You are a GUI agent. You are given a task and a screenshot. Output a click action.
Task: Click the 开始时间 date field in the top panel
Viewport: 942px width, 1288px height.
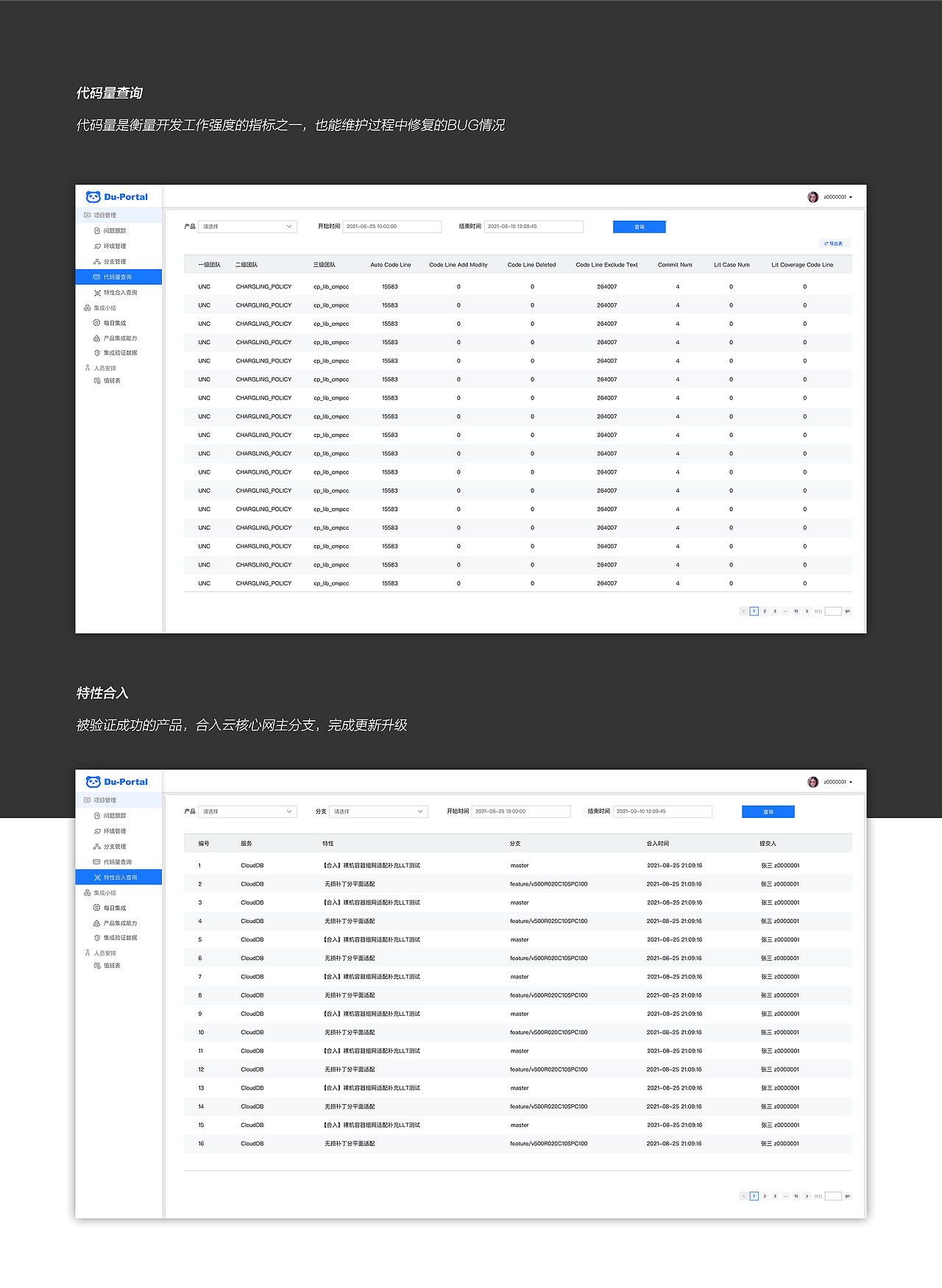392,227
